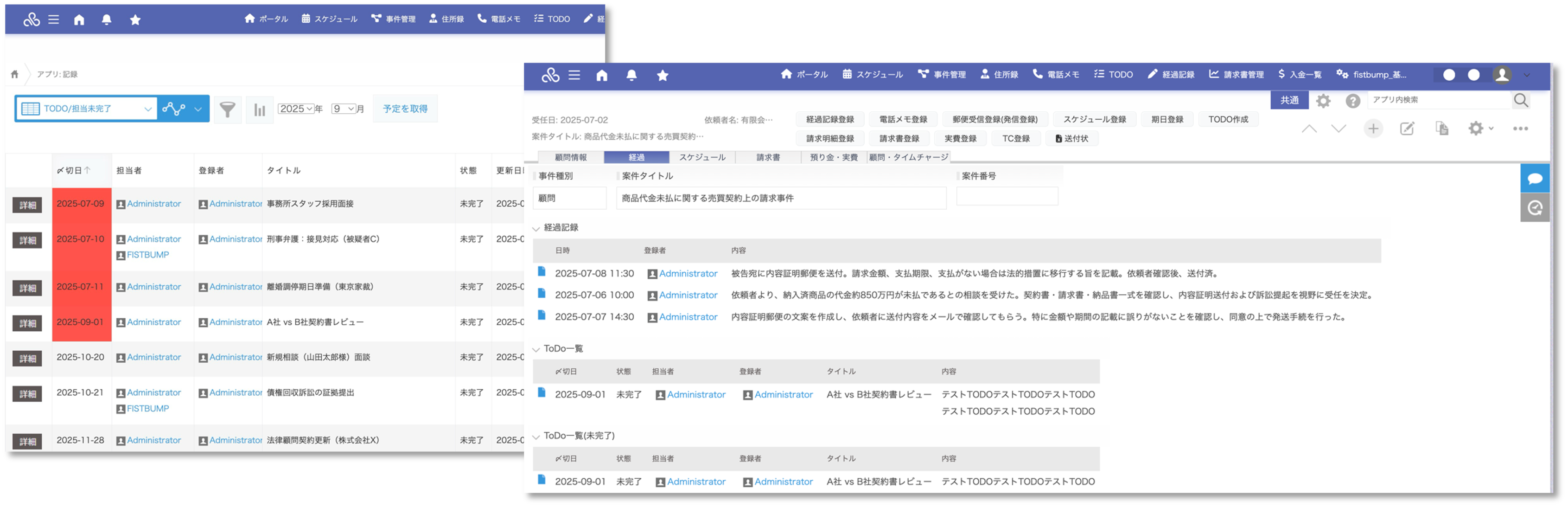Collapse the 経過記録 section
The width and height of the screenshot is (1568, 508).
tap(536, 228)
